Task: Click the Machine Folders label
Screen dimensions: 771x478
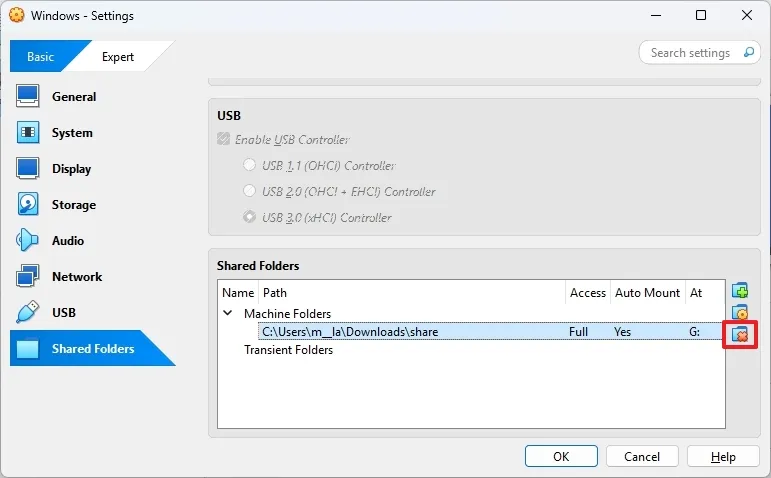Action: tap(287, 313)
